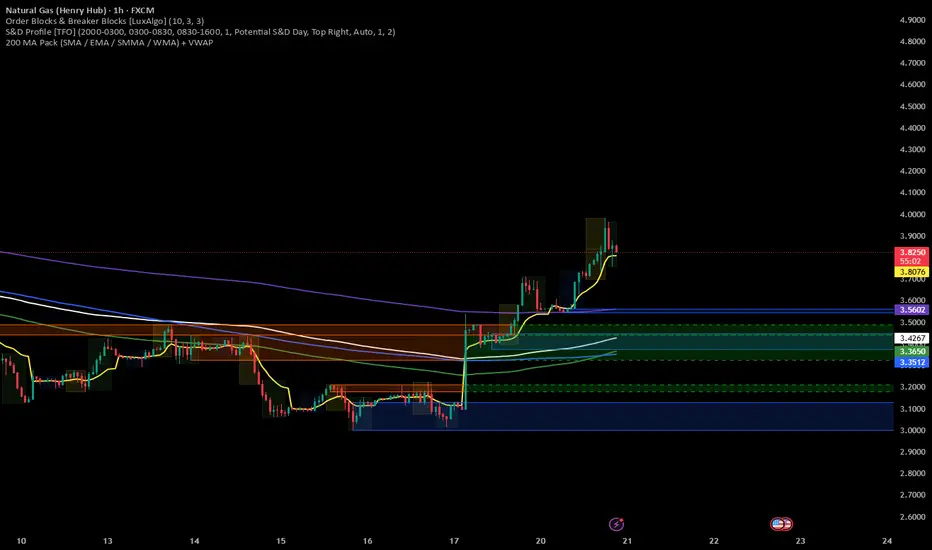Image resolution: width=932 pixels, height=550 pixels.
Task: Click the 2.6000 price axis level
Action: click(912, 517)
